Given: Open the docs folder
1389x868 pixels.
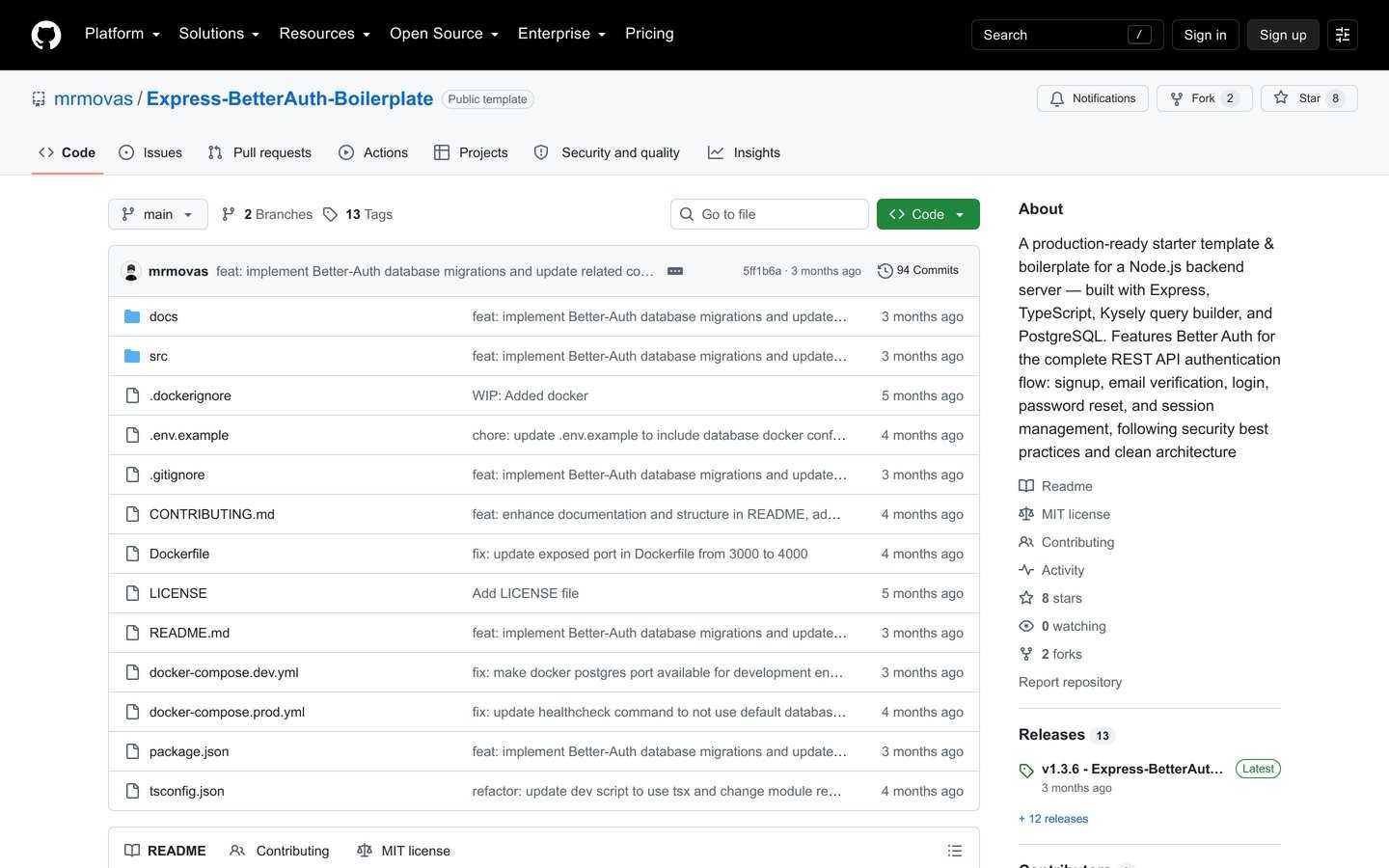Looking at the screenshot, I should click(164, 316).
